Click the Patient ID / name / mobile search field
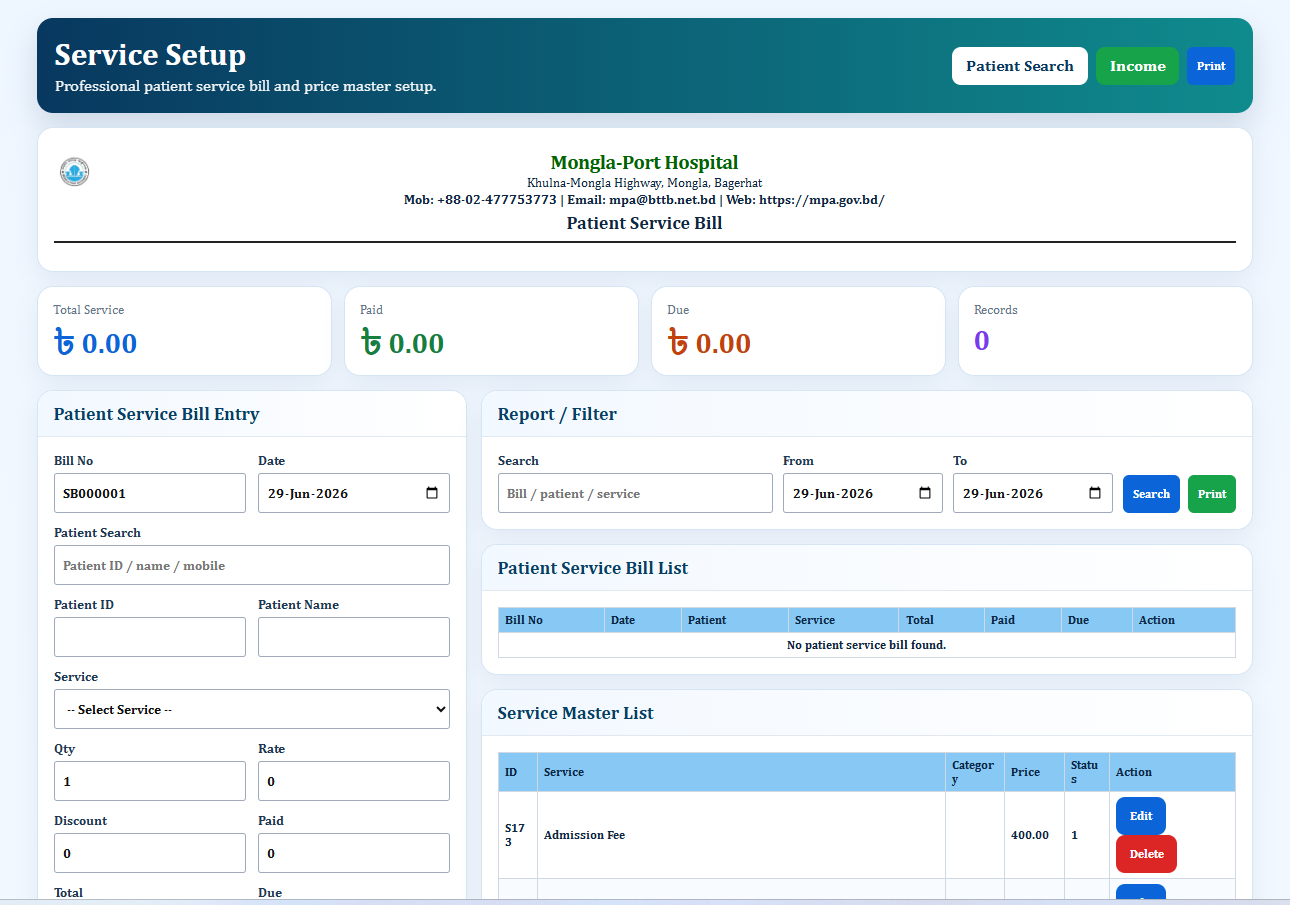The height and width of the screenshot is (905, 1290). click(x=252, y=565)
